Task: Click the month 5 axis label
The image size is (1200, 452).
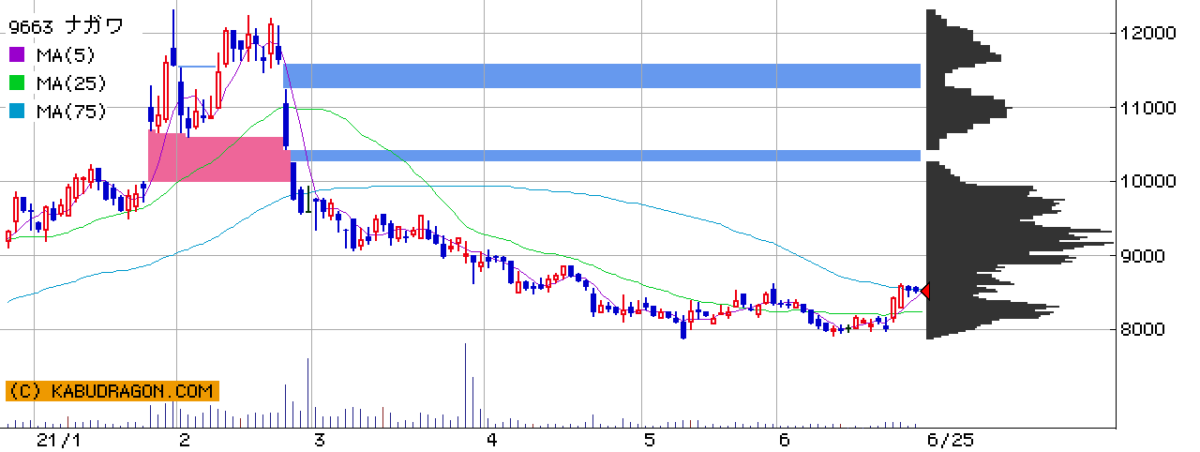Action: [649, 440]
